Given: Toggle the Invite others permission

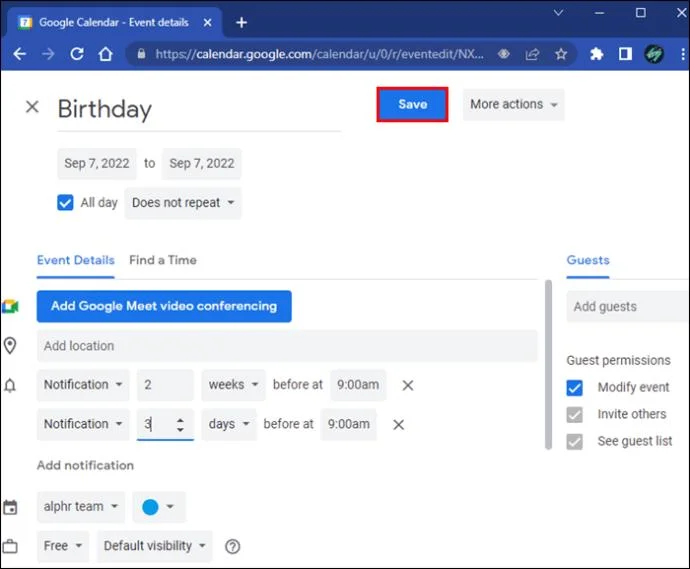Looking at the screenshot, I should 575,415.
